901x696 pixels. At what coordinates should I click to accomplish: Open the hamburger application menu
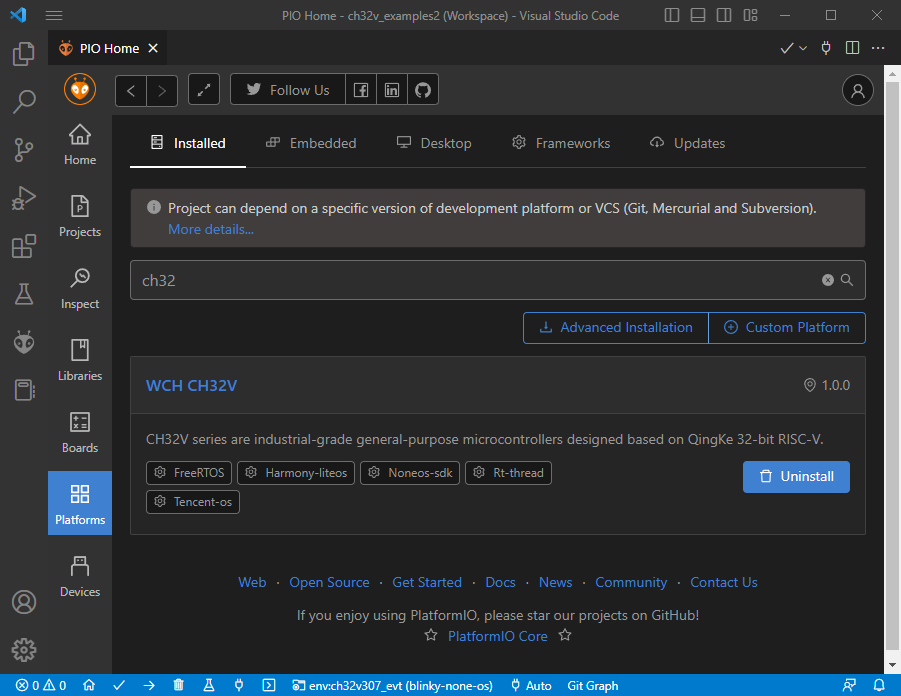point(54,16)
